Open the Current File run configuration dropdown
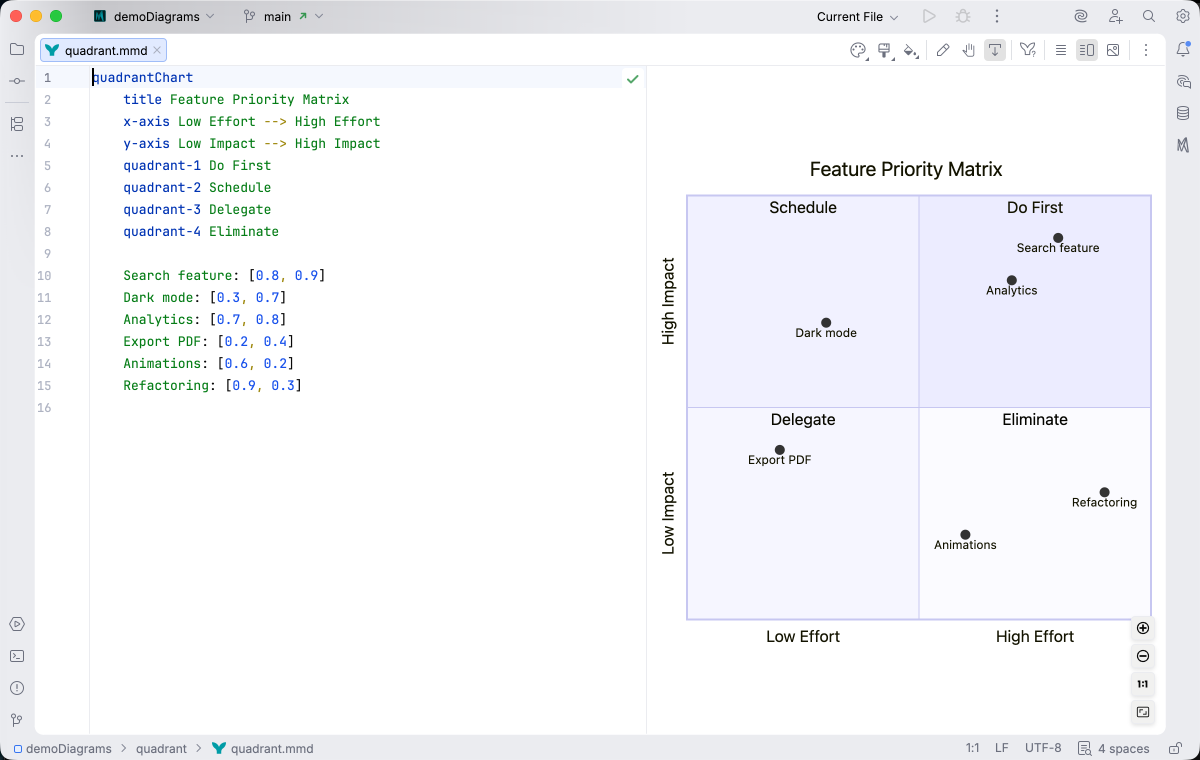Viewport: 1200px width, 760px height. click(x=857, y=16)
